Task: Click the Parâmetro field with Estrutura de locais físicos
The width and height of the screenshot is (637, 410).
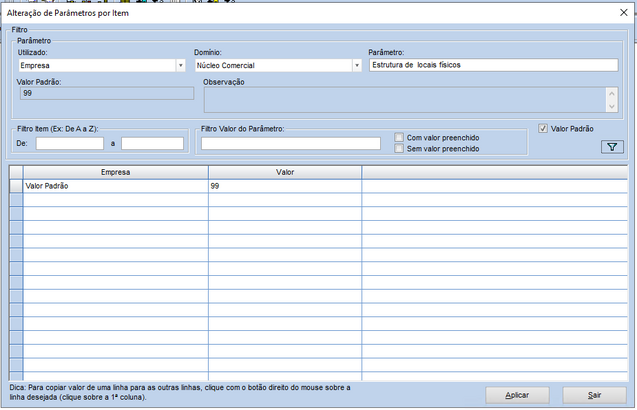Action: coord(493,65)
